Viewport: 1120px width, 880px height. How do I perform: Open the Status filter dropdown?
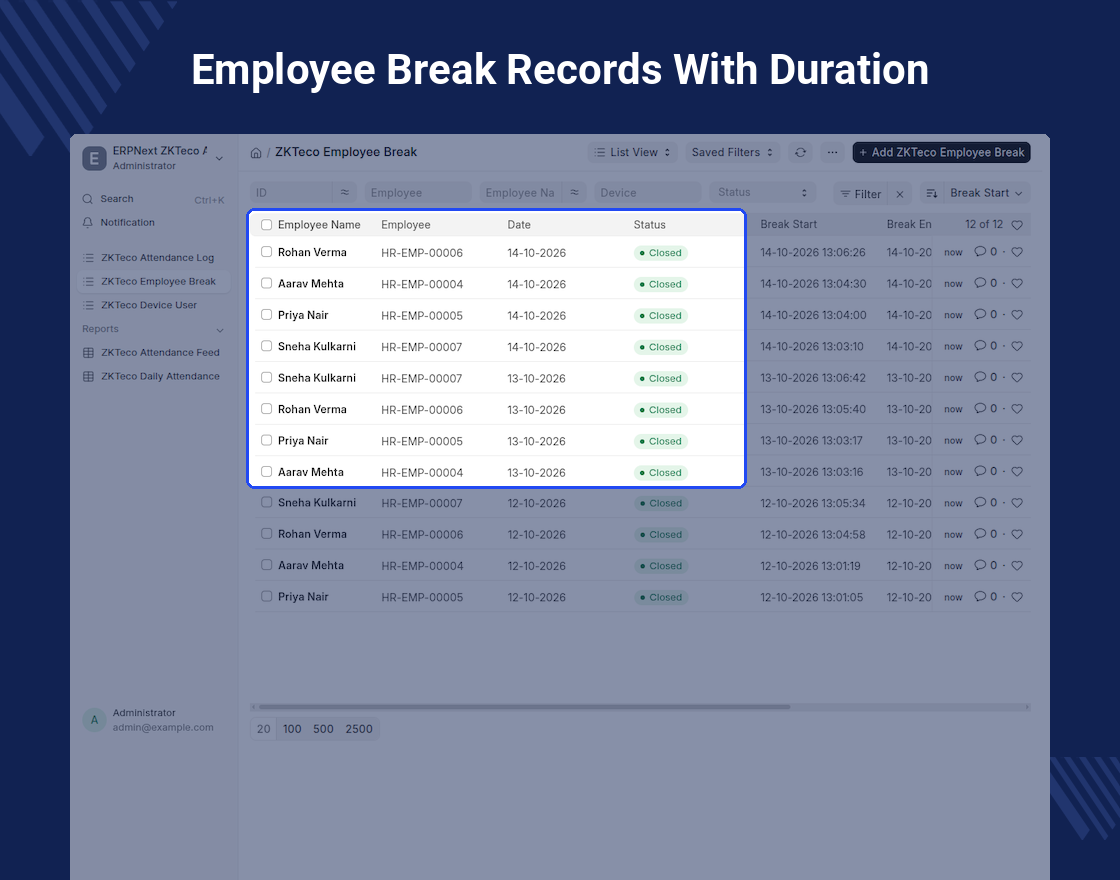point(762,193)
